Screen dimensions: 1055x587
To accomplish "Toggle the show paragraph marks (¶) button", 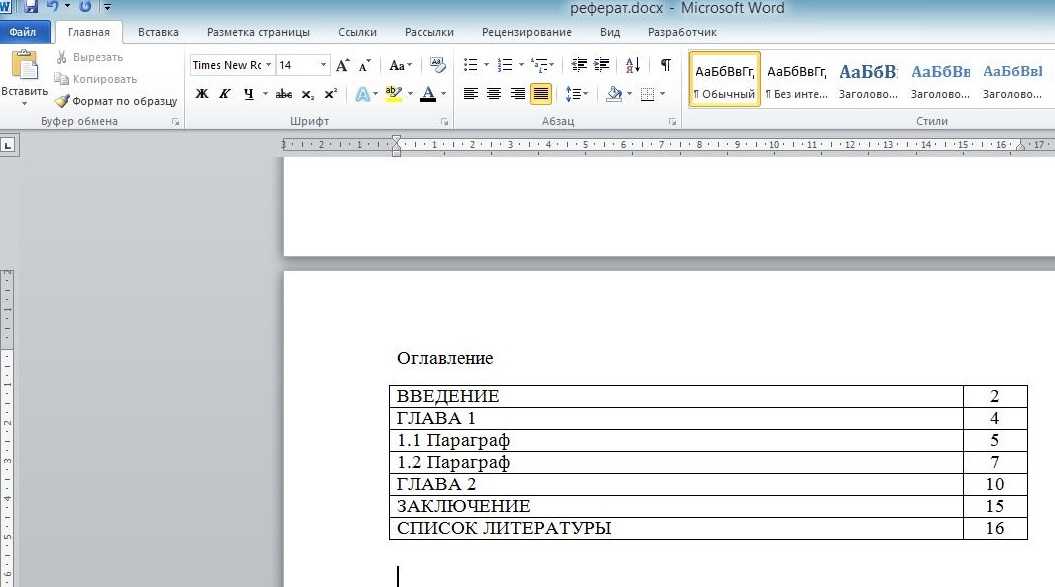I will (x=666, y=65).
